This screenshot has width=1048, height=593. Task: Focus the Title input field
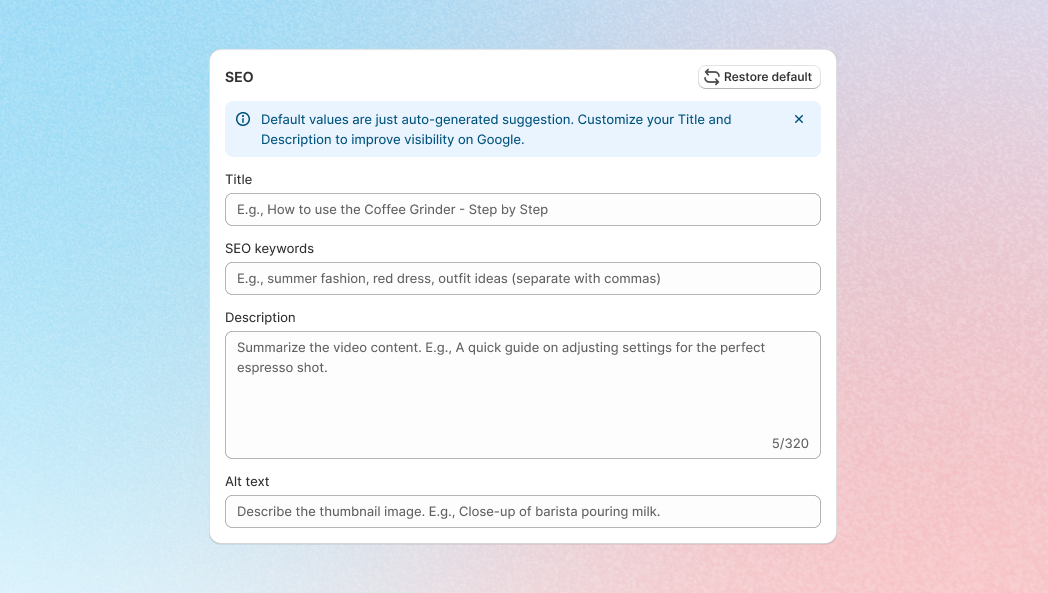522,210
